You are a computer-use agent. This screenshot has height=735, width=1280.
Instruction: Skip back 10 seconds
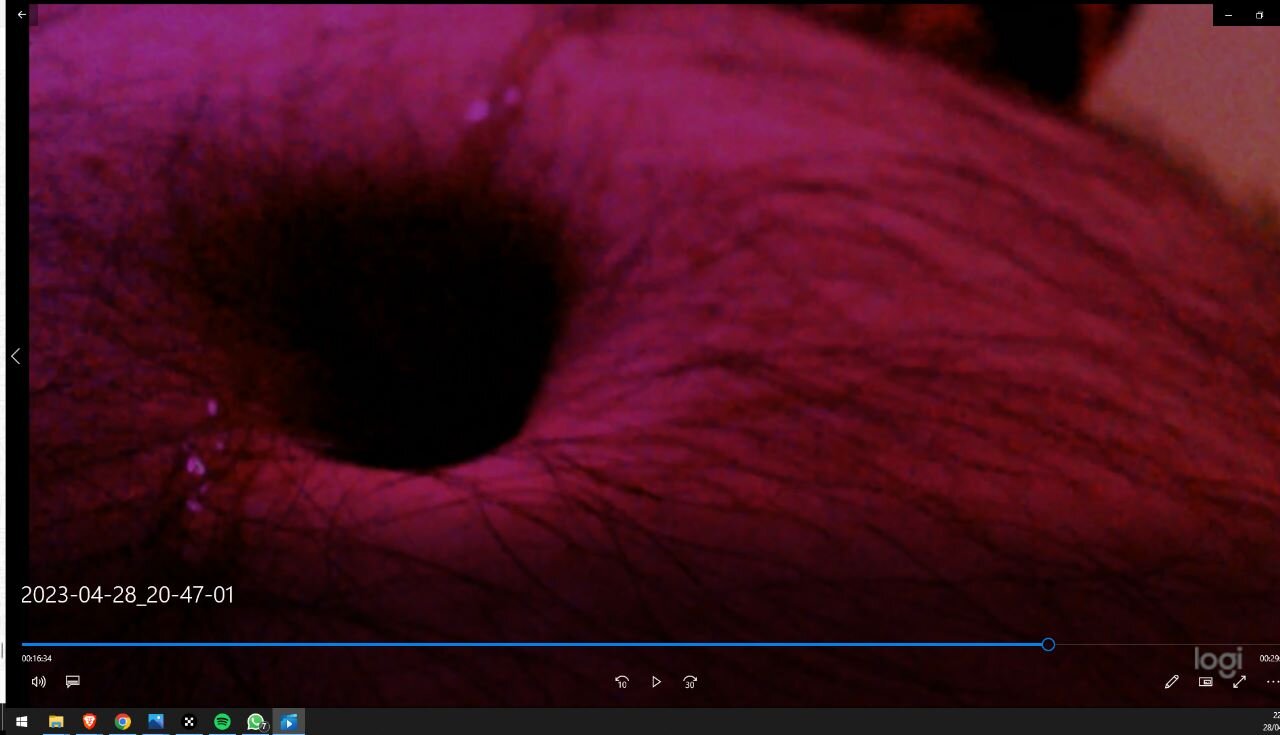pos(622,682)
